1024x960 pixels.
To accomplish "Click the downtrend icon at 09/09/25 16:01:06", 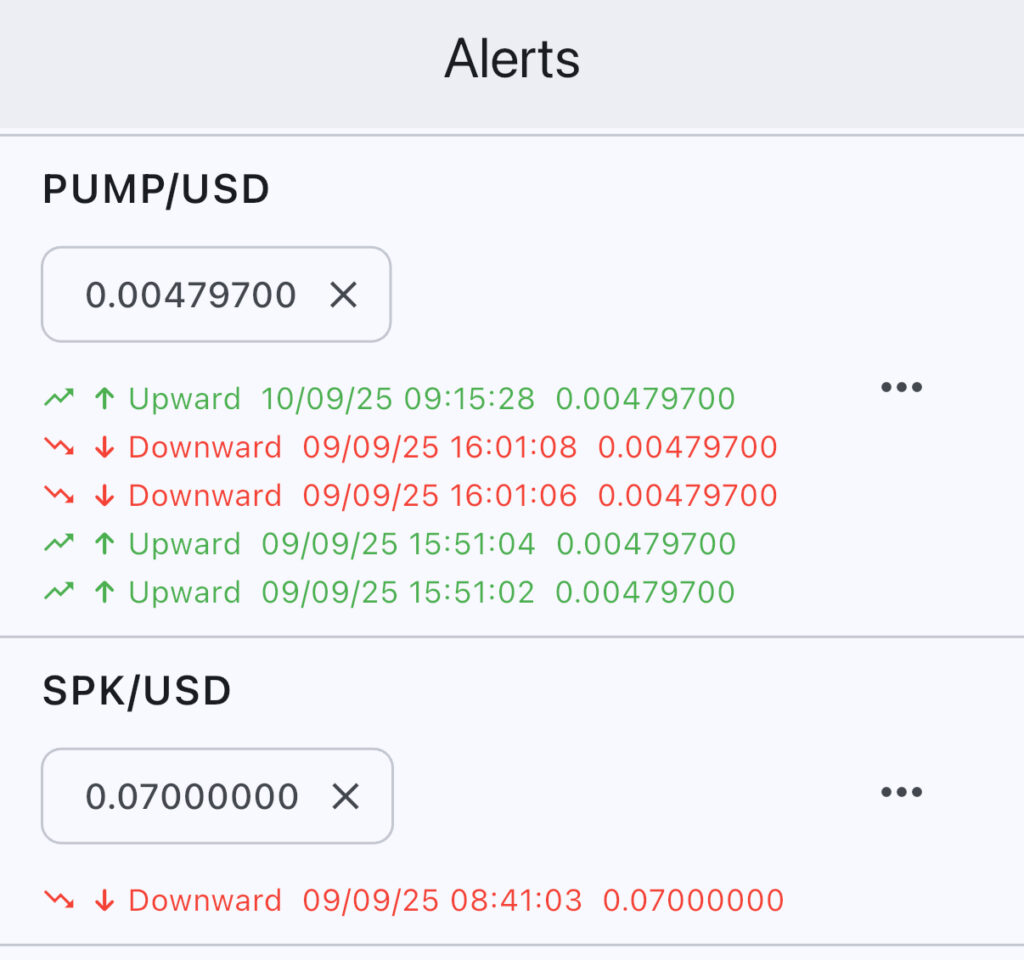I will [59, 495].
